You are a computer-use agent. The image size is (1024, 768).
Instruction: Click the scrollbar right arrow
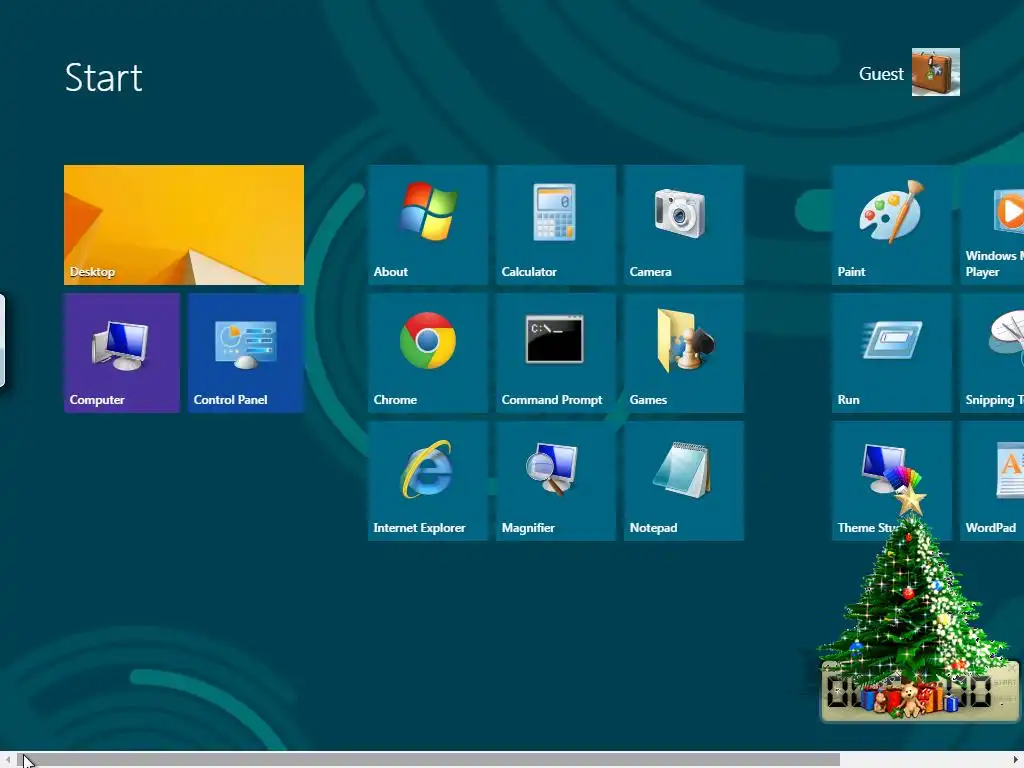1017,760
